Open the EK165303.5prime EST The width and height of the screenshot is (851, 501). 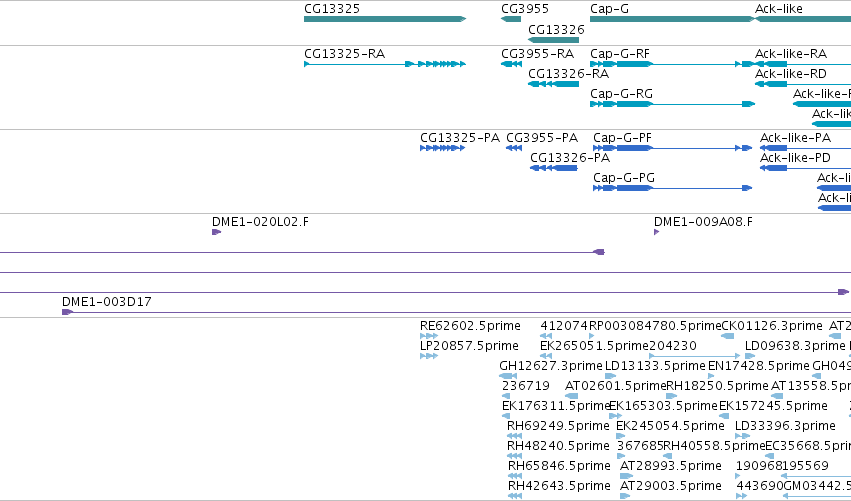(615, 416)
